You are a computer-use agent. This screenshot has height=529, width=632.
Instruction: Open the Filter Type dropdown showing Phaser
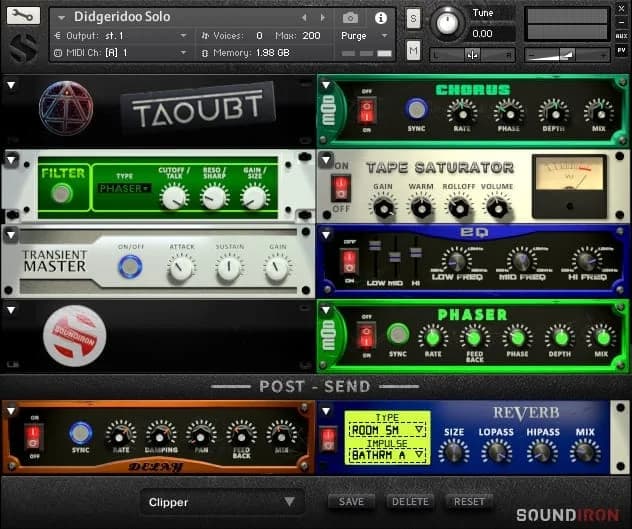pos(125,188)
